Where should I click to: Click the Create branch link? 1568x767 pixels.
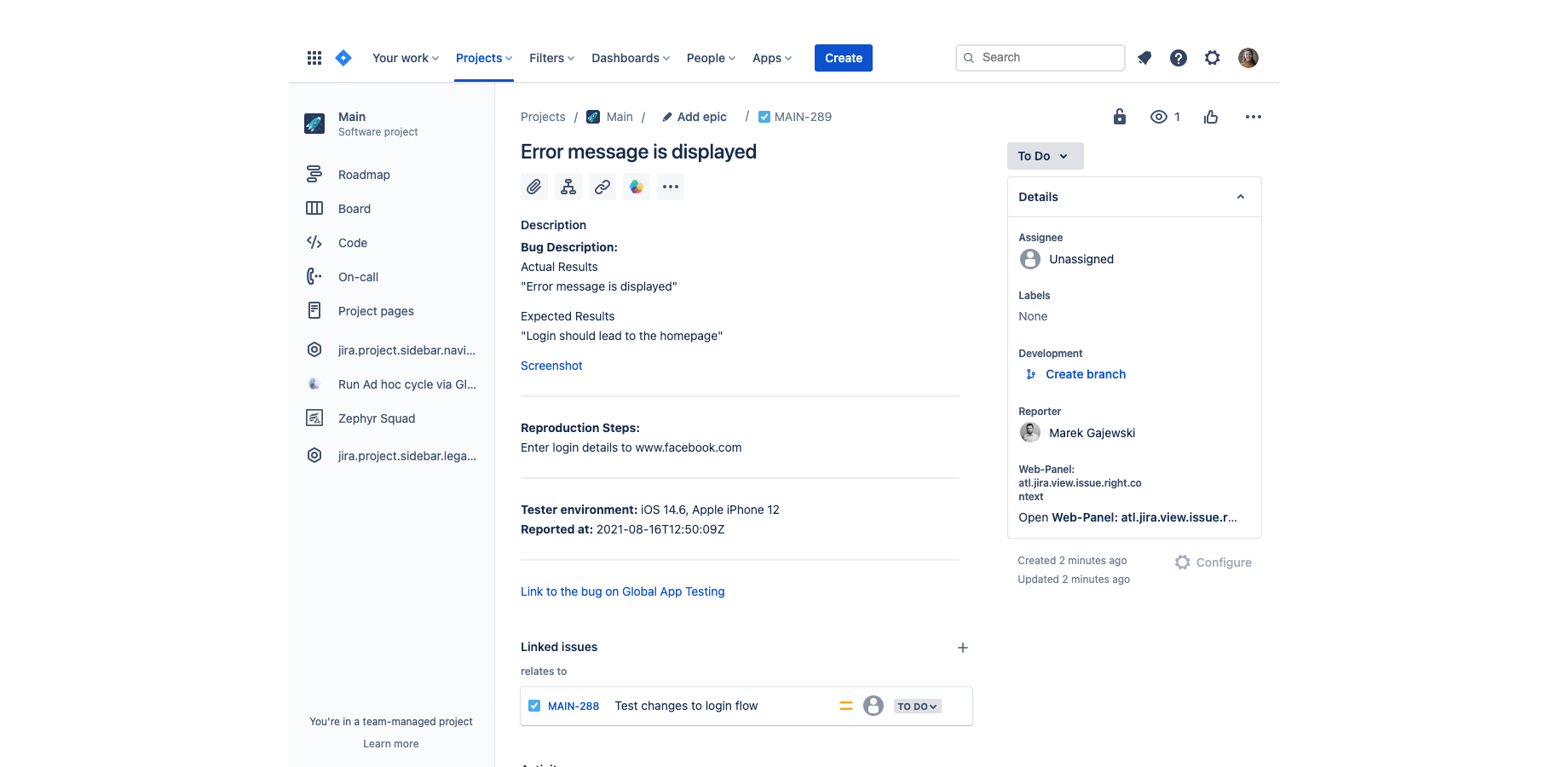(x=1086, y=374)
